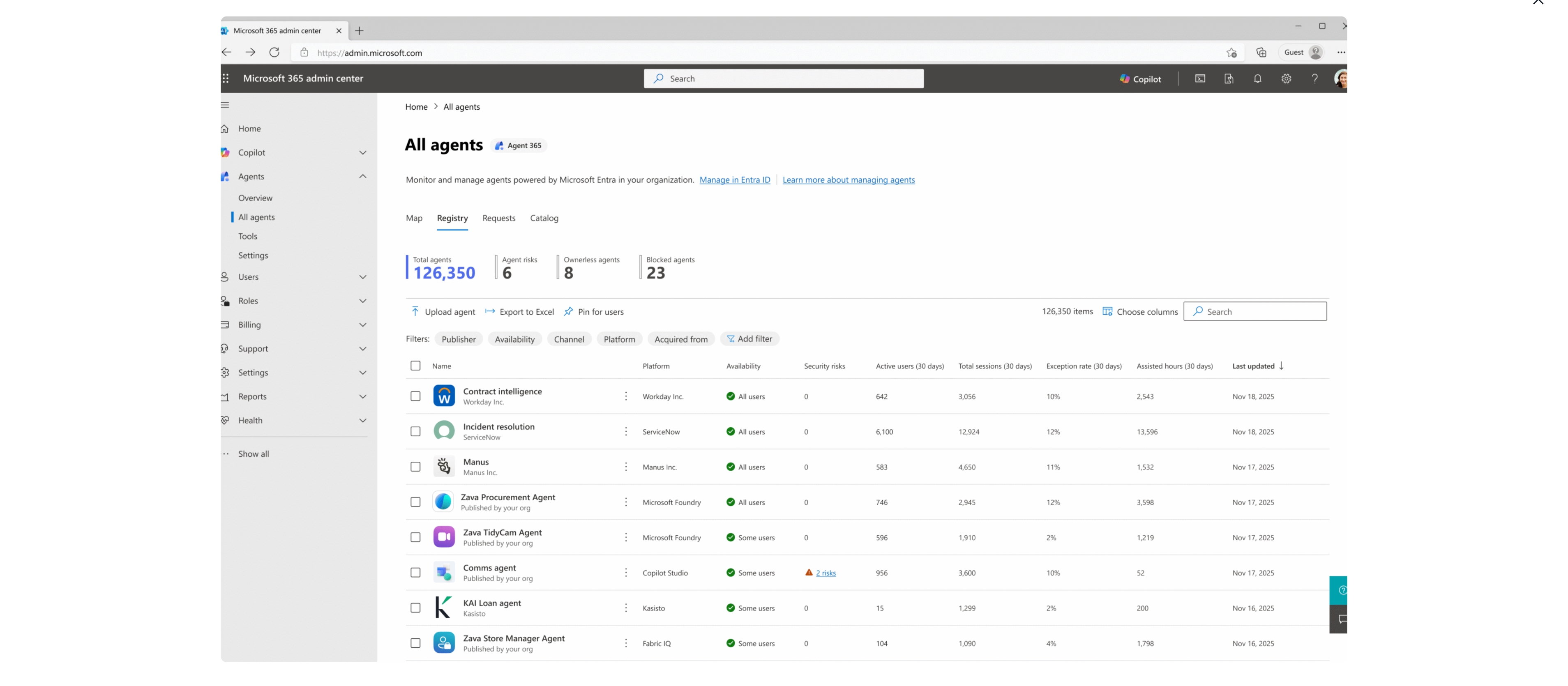The image size is (1568, 686).
Task: Collapse the Agents navigation group
Action: coord(362,177)
